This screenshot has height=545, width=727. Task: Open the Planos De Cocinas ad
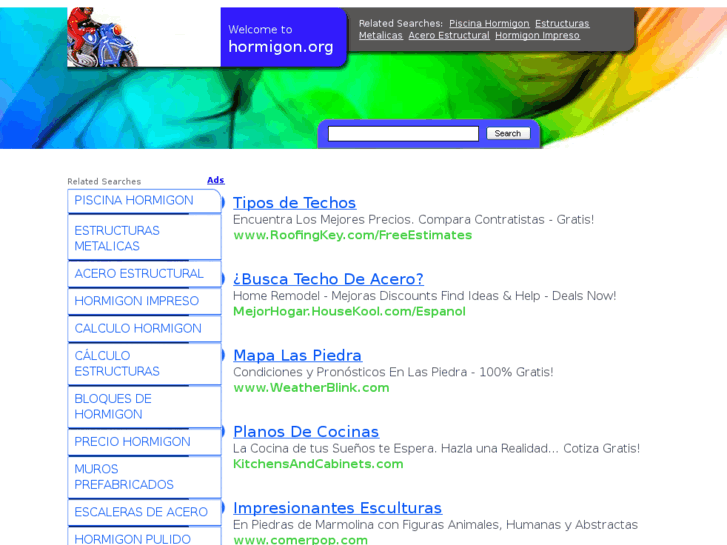306,432
